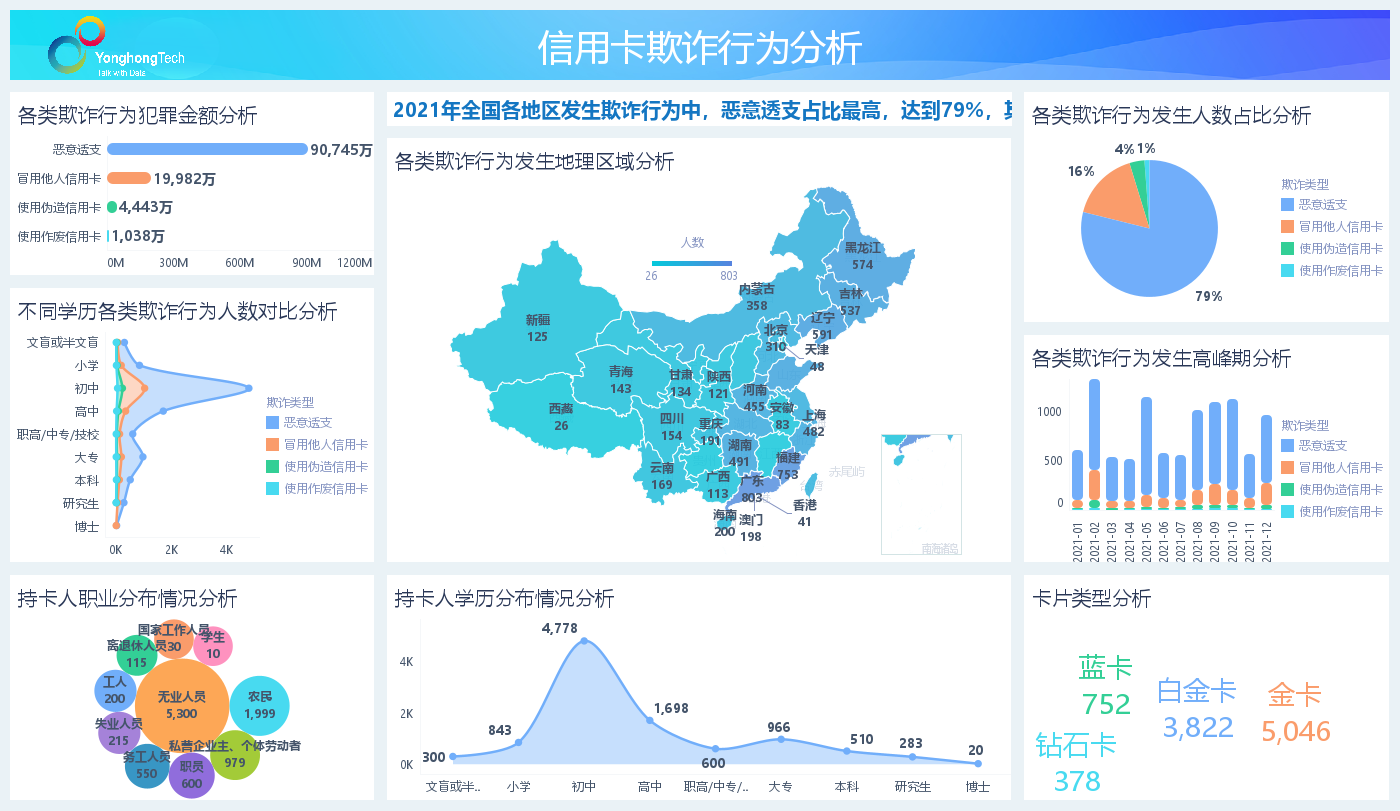This screenshot has width=1400, height=811.
Task: Select the green 私营企业主 bubble showing 979
Action: tap(234, 755)
